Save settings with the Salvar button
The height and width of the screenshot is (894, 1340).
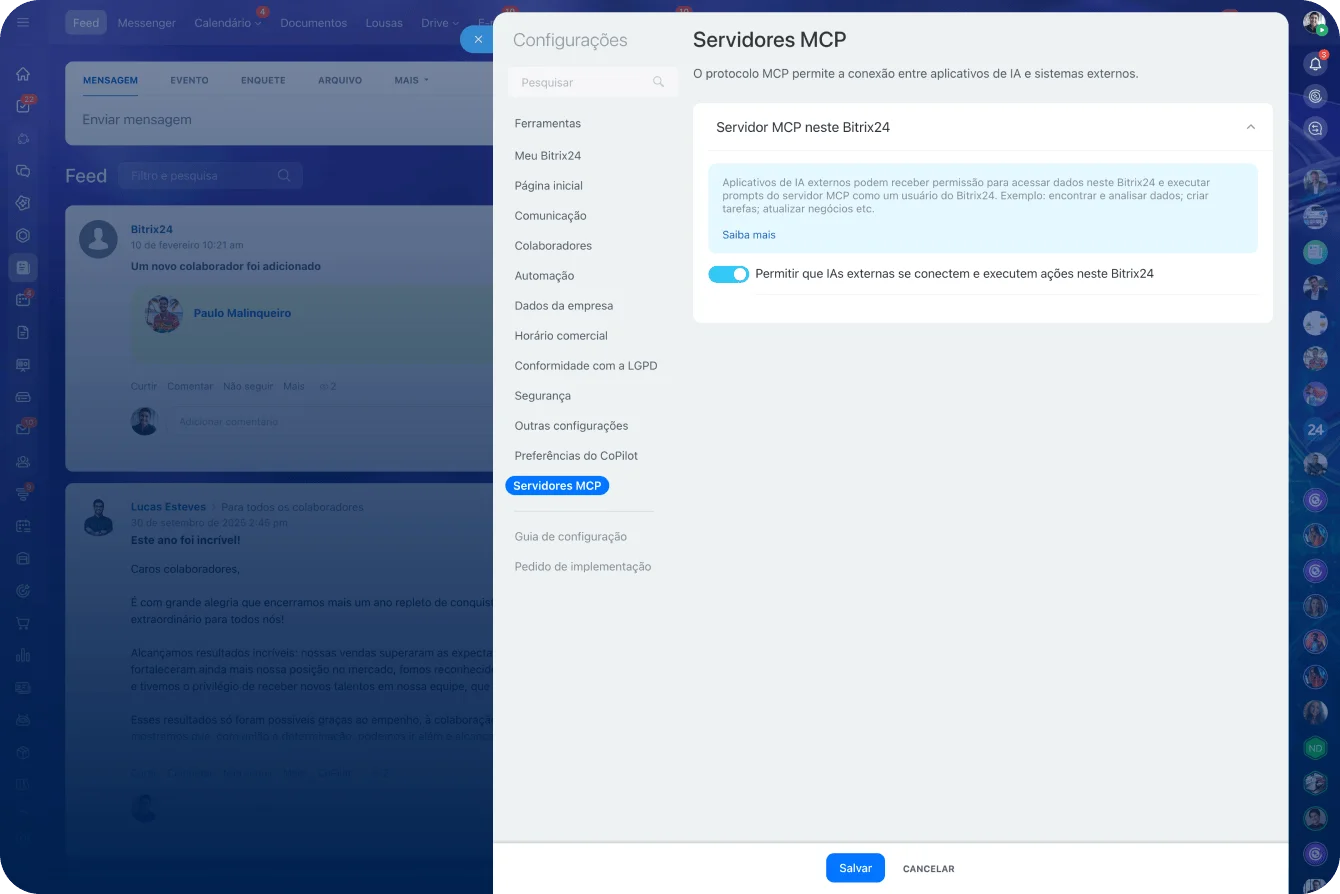(855, 868)
